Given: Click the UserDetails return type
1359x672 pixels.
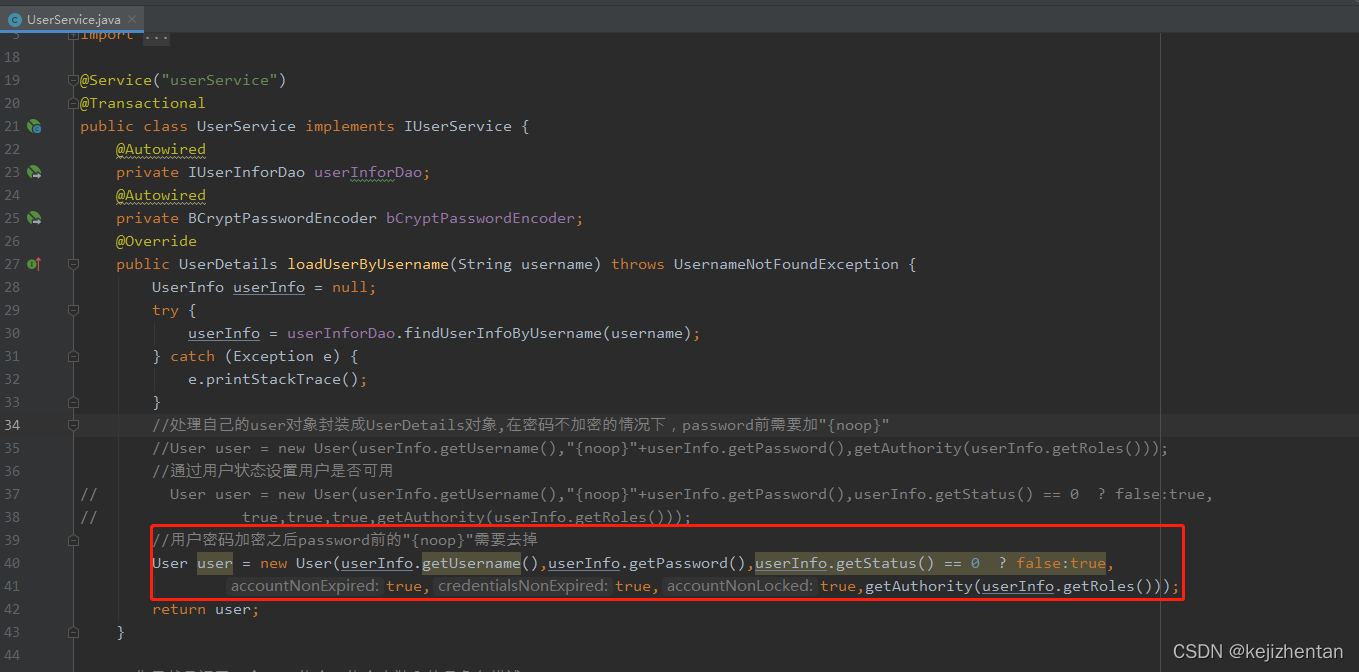Looking at the screenshot, I should (x=229, y=264).
